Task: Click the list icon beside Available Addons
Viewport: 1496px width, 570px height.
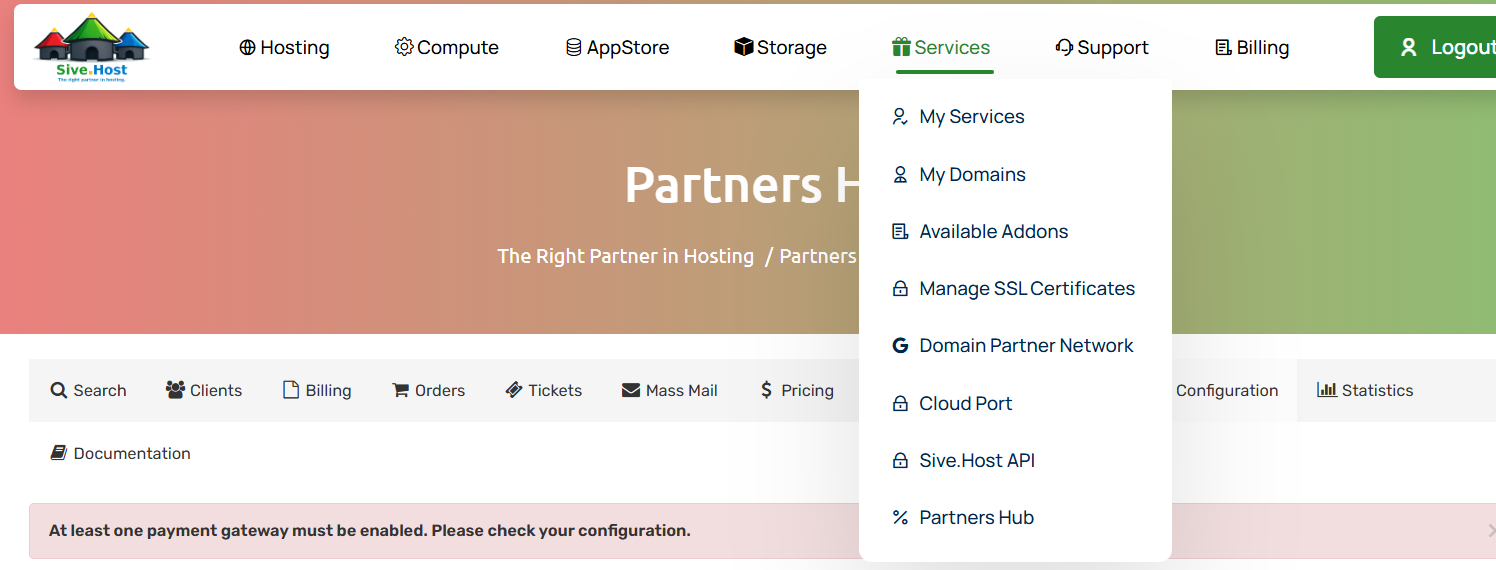Action: pos(900,231)
